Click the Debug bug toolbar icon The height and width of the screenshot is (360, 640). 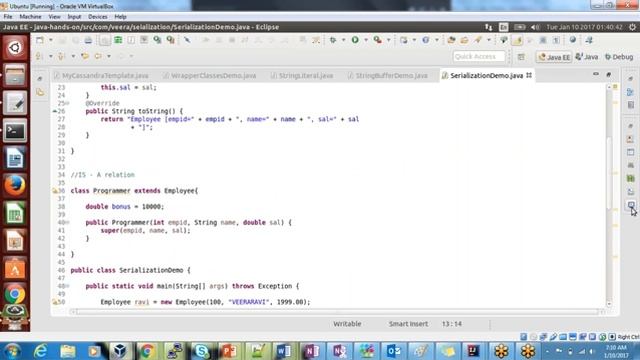[x=333, y=40]
